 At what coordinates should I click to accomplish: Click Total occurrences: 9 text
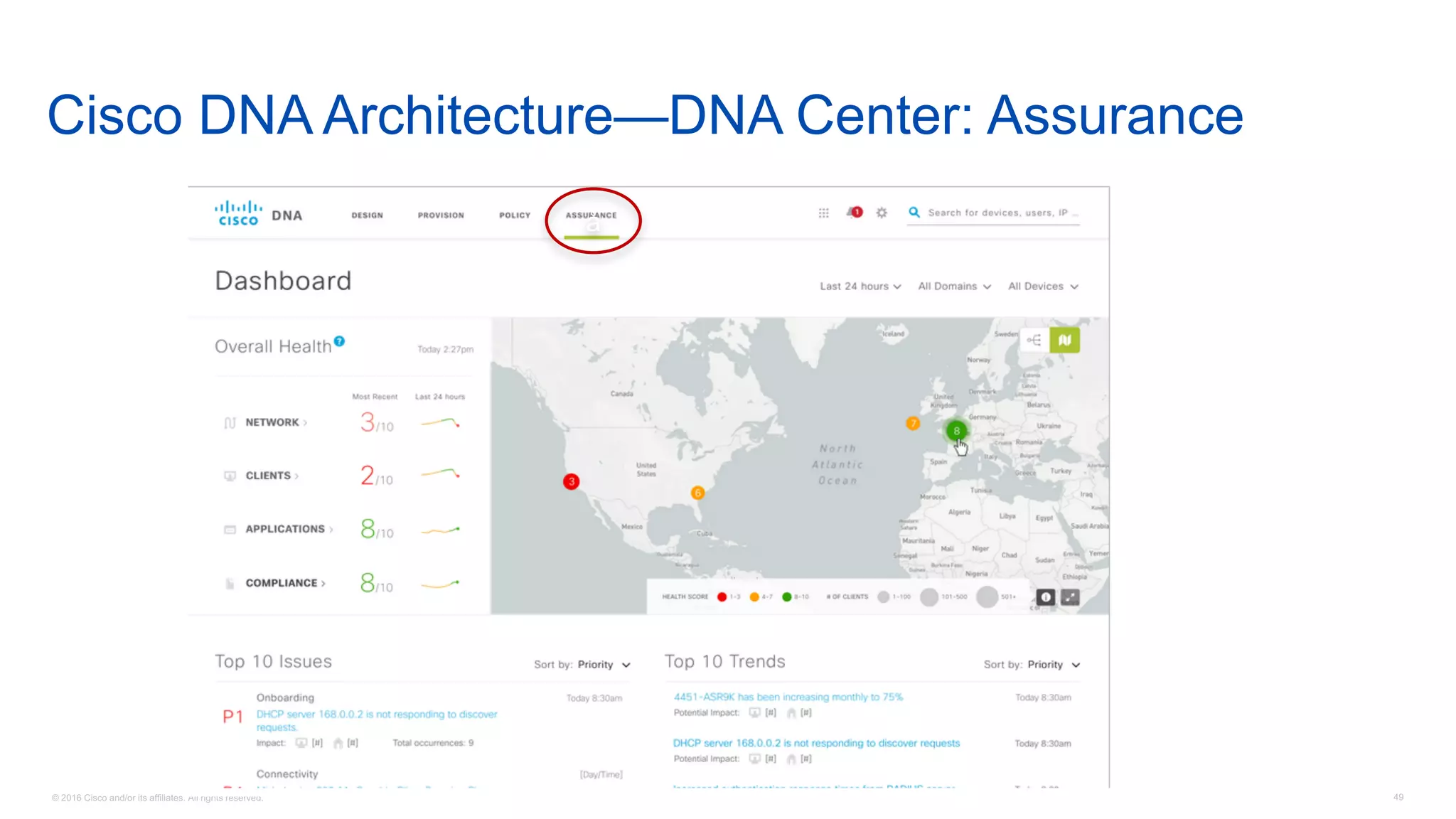(x=433, y=743)
